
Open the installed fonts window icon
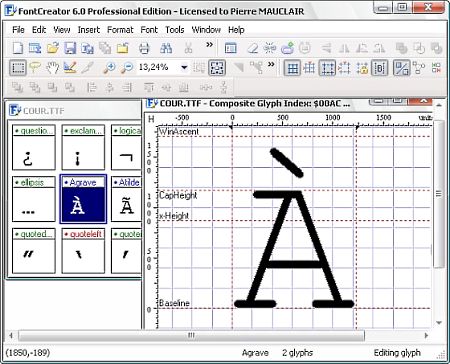(x=35, y=48)
